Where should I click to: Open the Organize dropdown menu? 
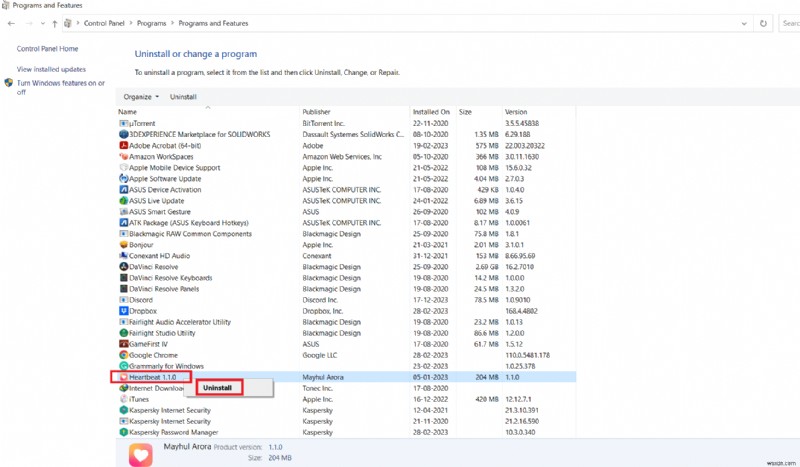(x=141, y=97)
